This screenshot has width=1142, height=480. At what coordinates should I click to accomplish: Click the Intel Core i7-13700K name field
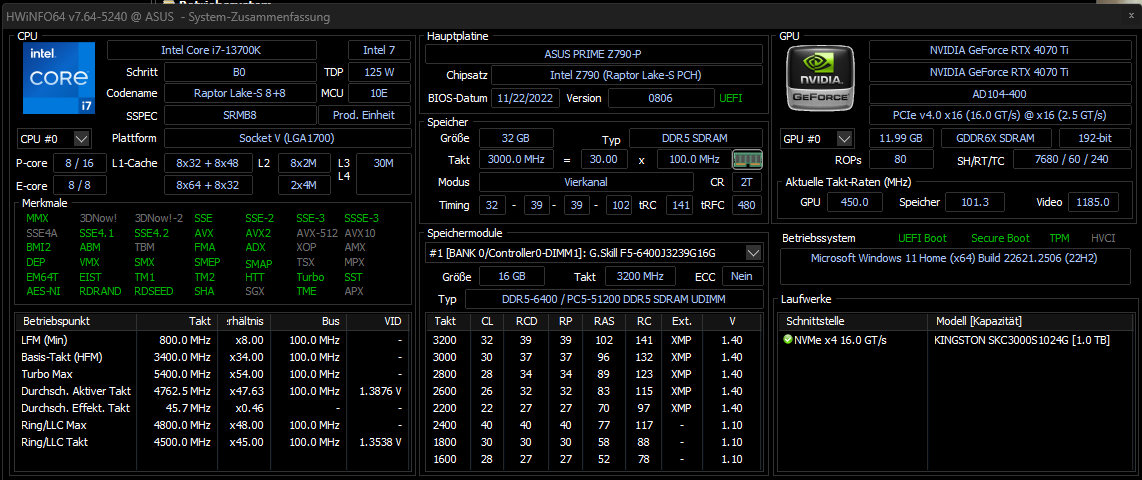212,50
